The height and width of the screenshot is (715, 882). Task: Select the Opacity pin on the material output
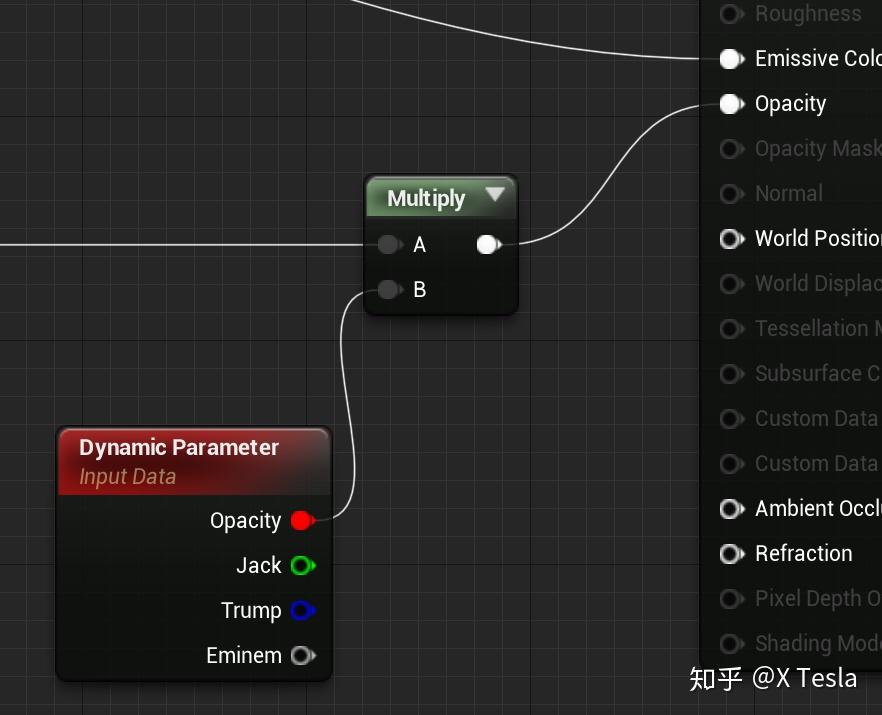pos(731,104)
